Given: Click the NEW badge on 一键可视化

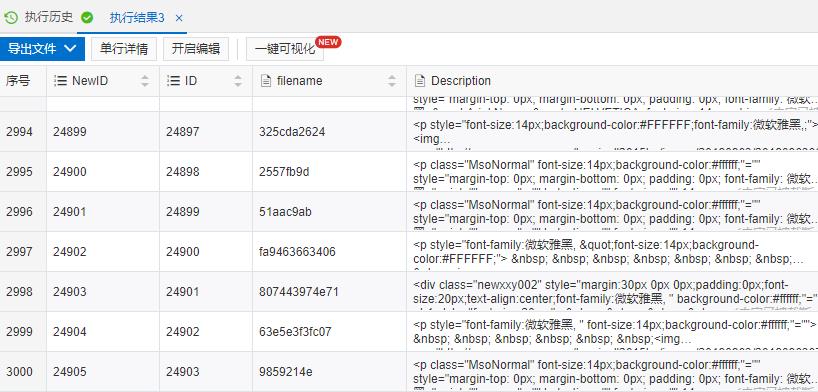Looking at the screenshot, I should click(328, 42).
